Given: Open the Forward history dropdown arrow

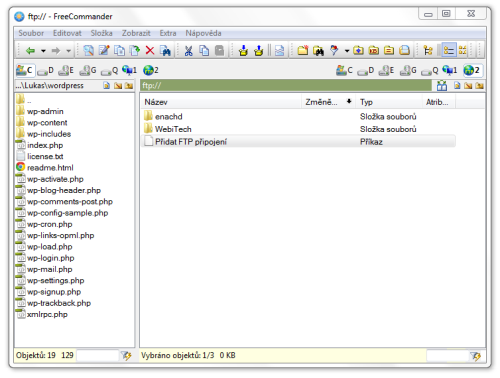Looking at the screenshot, I should tap(69, 51).
